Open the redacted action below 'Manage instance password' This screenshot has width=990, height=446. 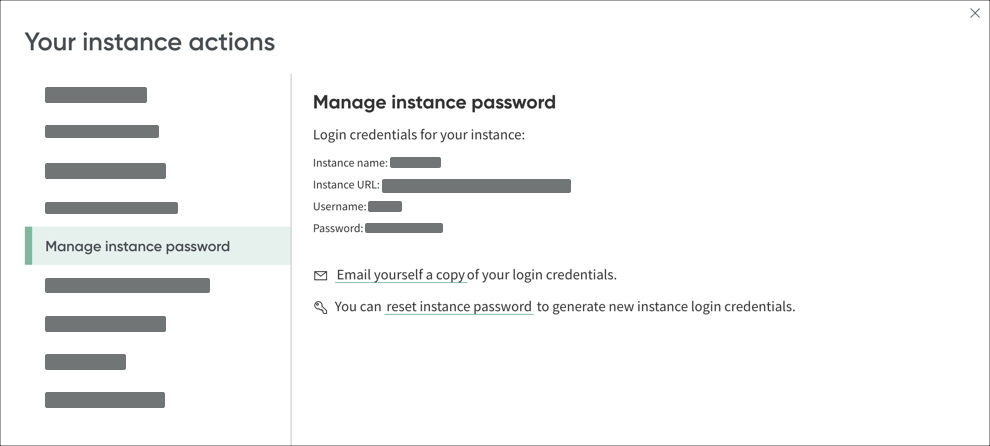tap(127, 286)
